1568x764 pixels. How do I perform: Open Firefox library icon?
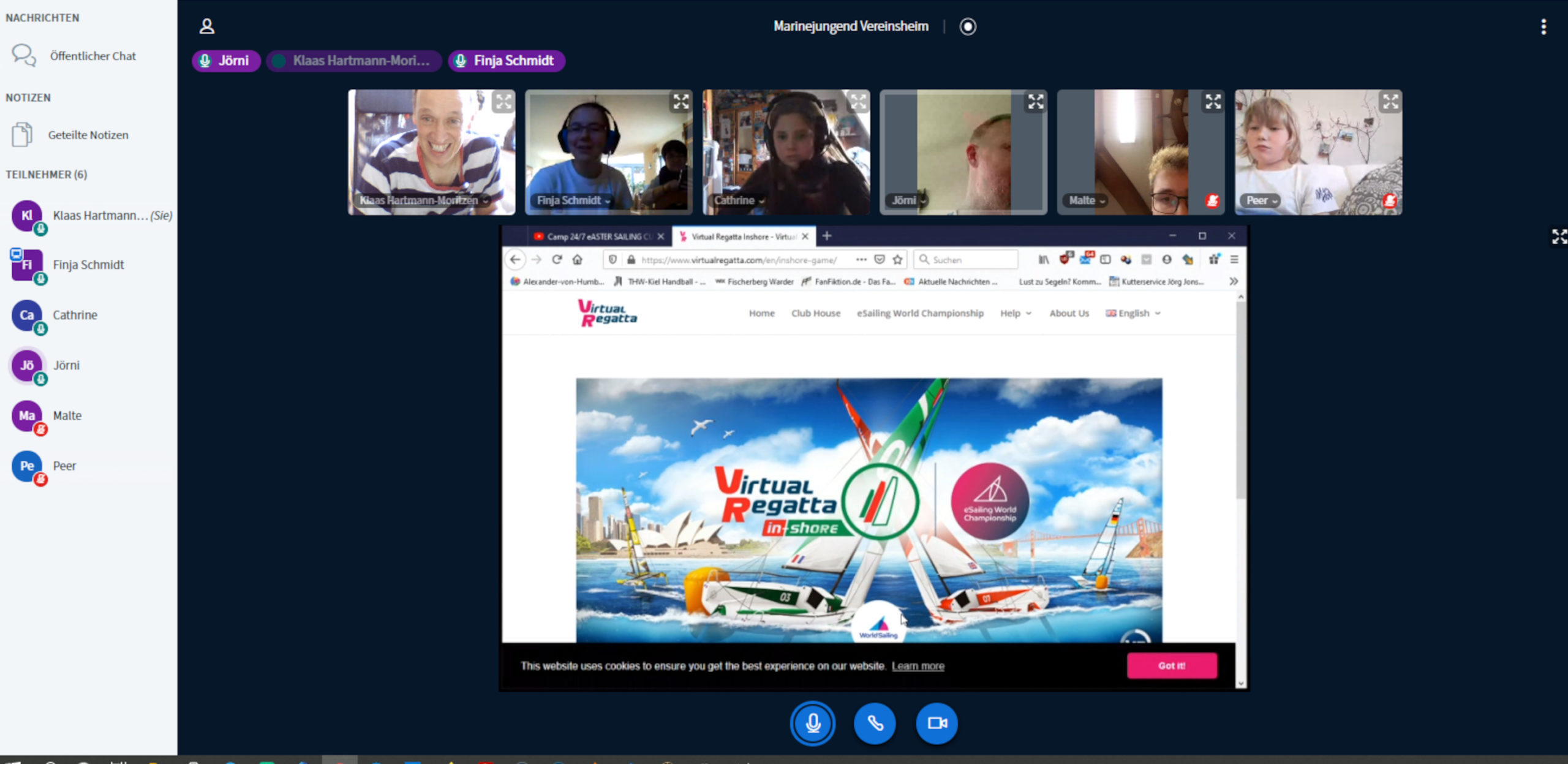(x=1044, y=260)
